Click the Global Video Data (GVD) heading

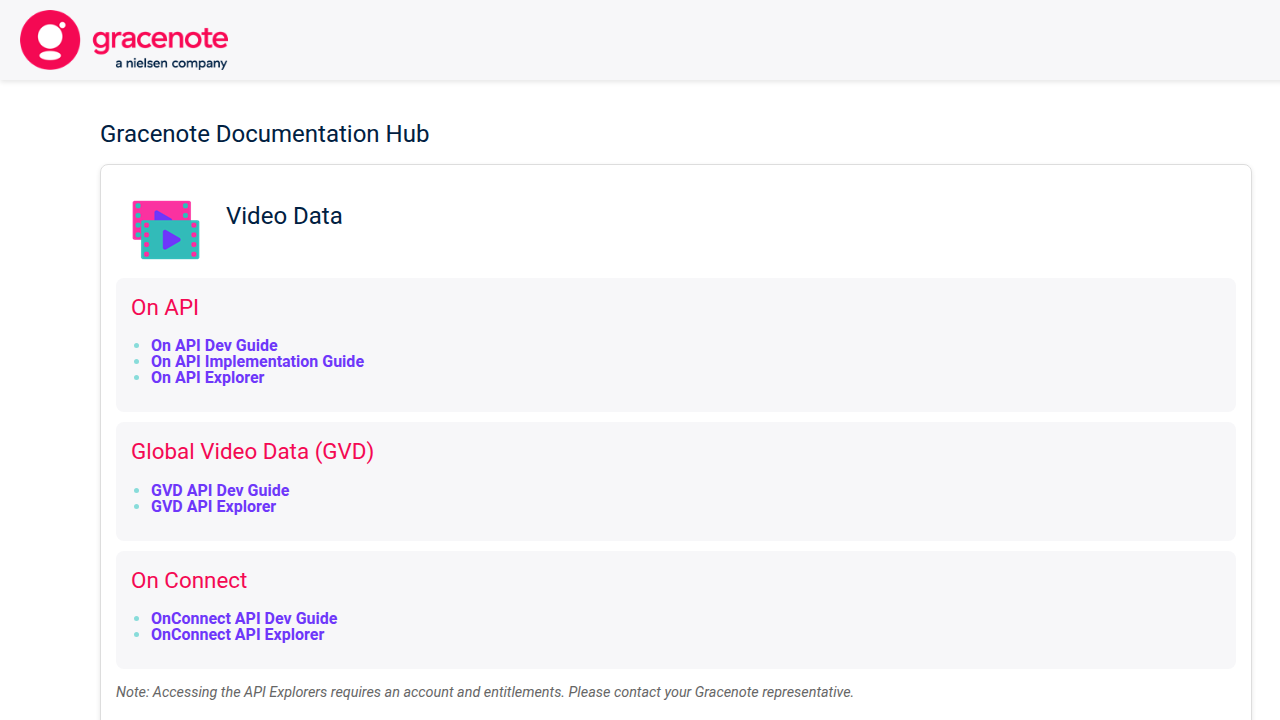(252, 452)
